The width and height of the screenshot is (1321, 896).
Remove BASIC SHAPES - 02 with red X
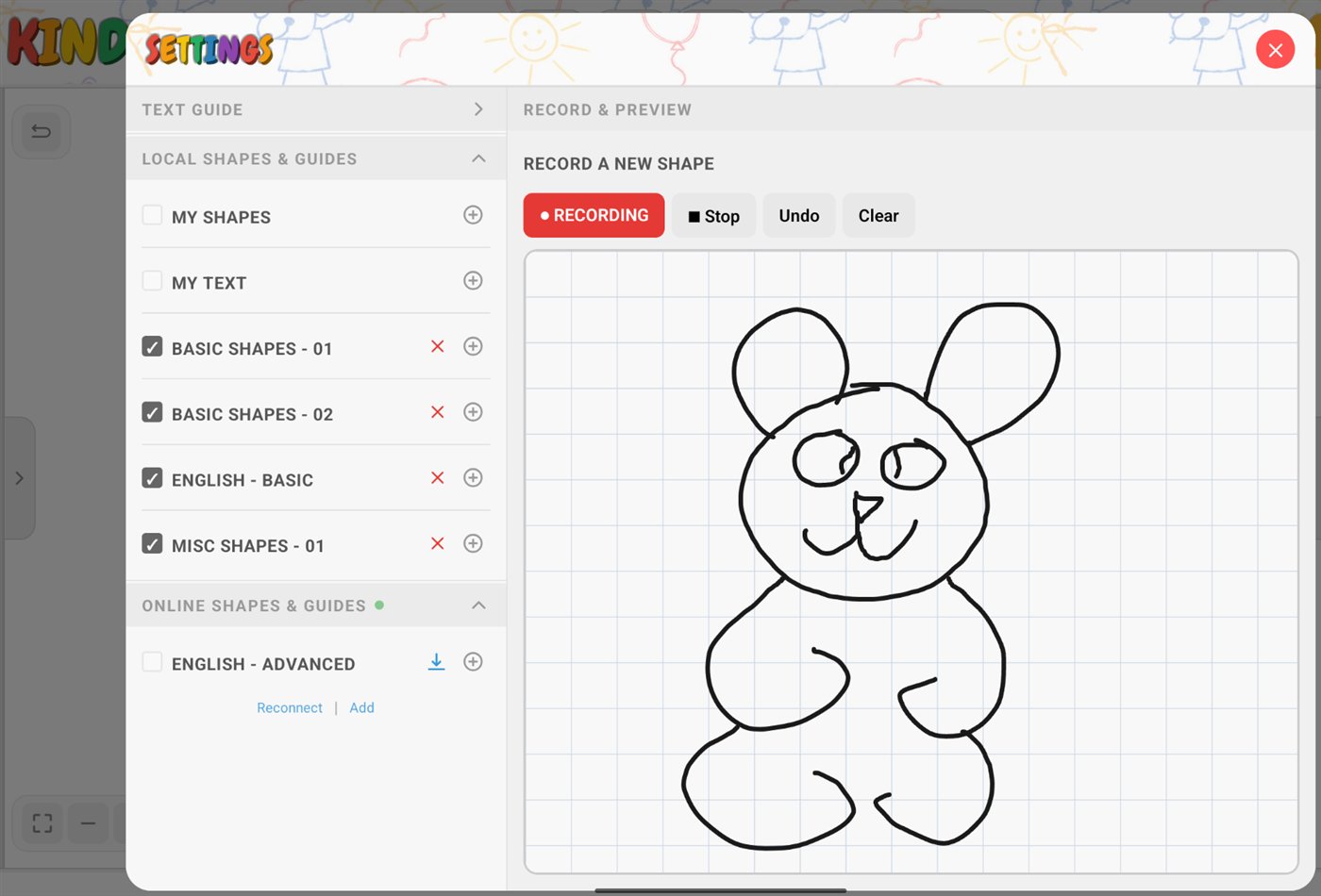click(438, 412)
